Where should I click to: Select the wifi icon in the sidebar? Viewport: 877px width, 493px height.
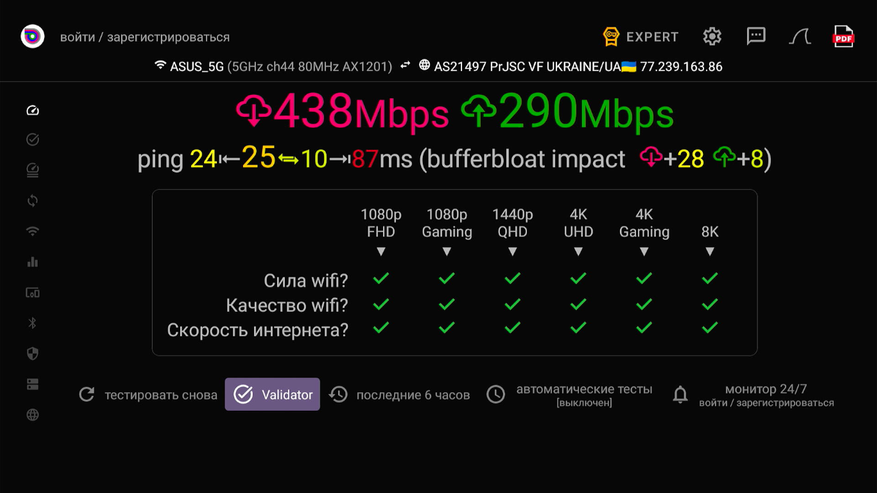(32, 231)
